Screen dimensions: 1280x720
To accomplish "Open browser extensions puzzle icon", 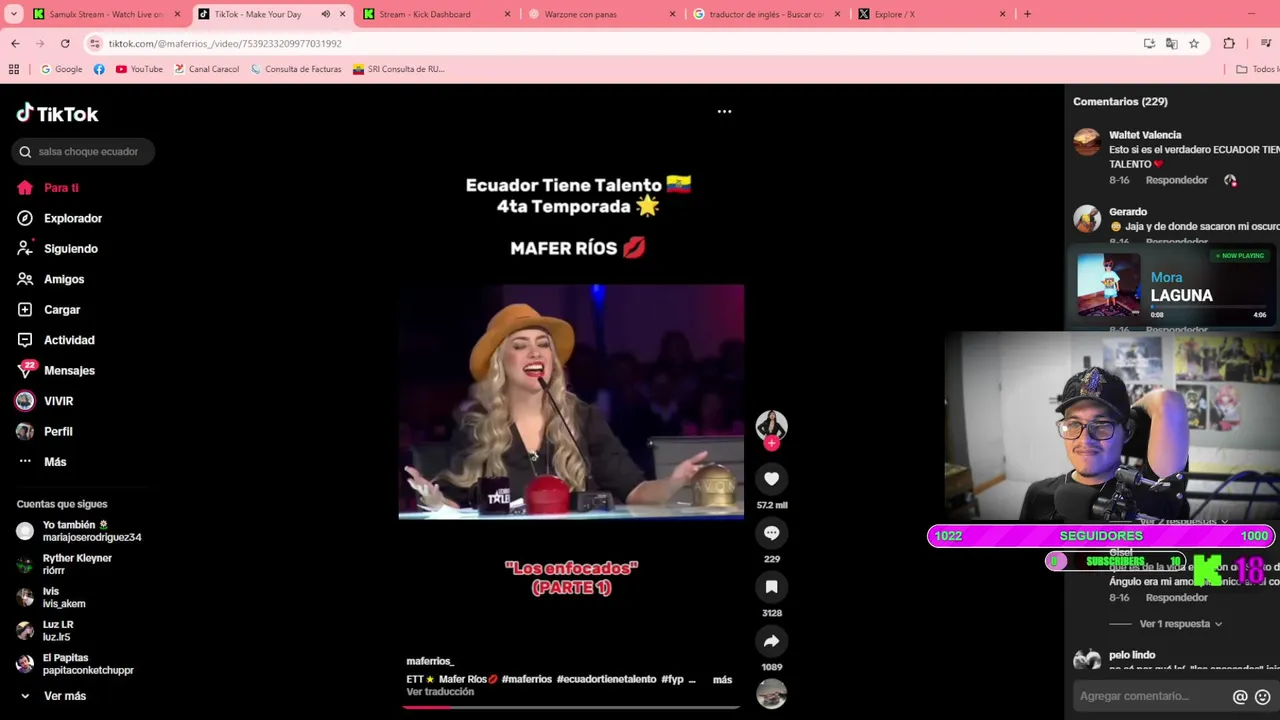I will coord(1229,44).
